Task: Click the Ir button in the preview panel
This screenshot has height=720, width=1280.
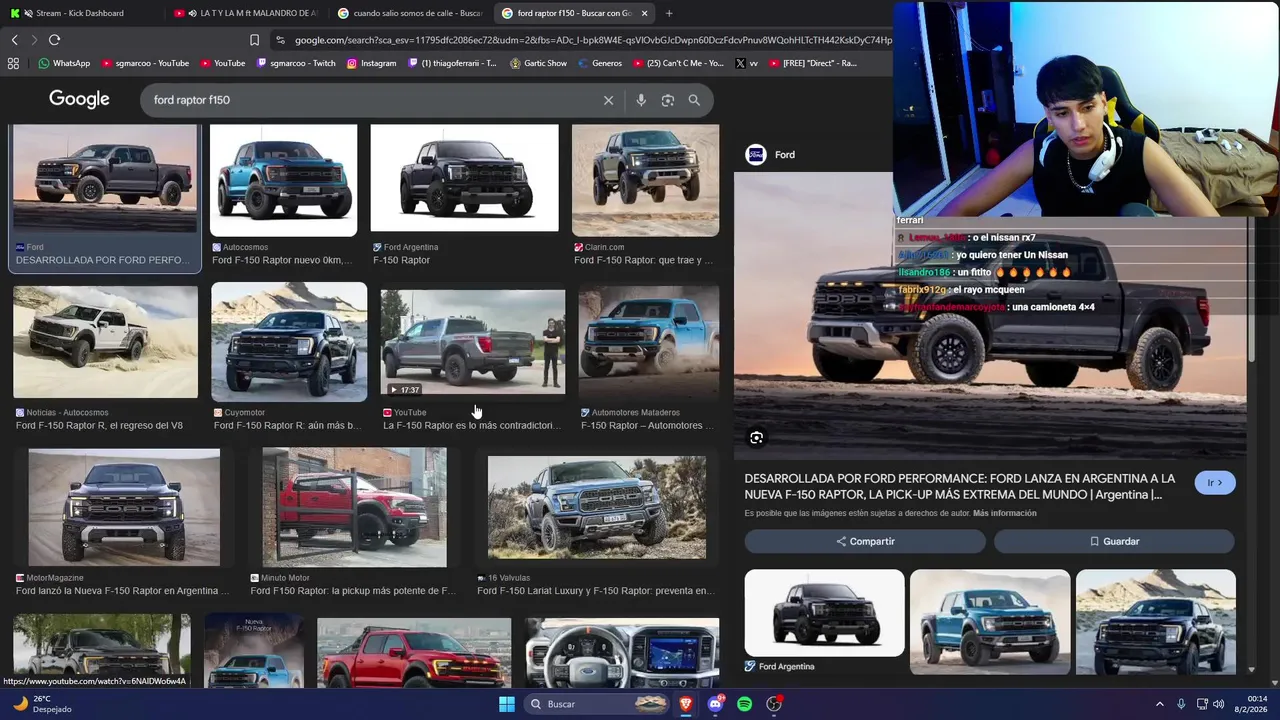Action: pyautogui.click(x=1215, y=483)
